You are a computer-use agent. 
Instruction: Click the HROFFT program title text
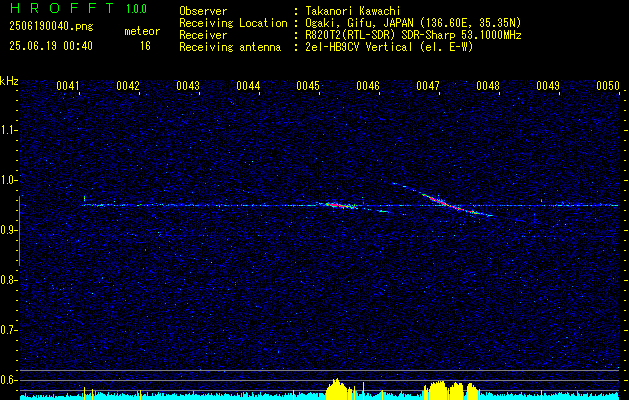tap(63, 8)
